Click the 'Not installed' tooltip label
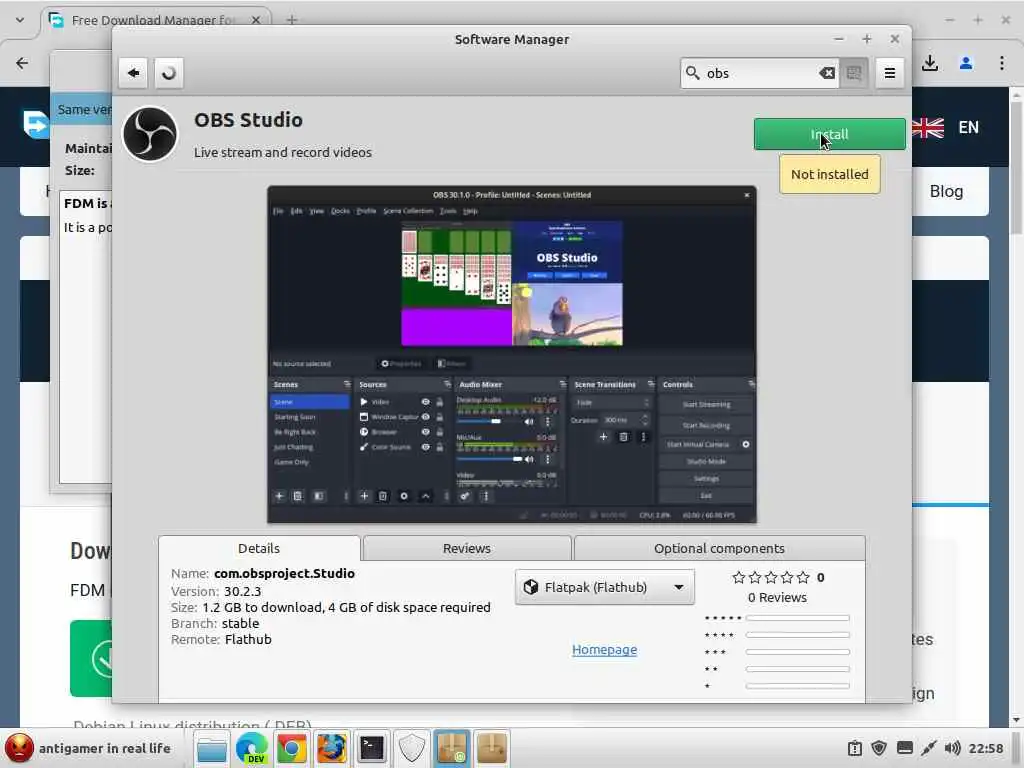Viewport: 1024px width, 768px height. pos(829,174)
